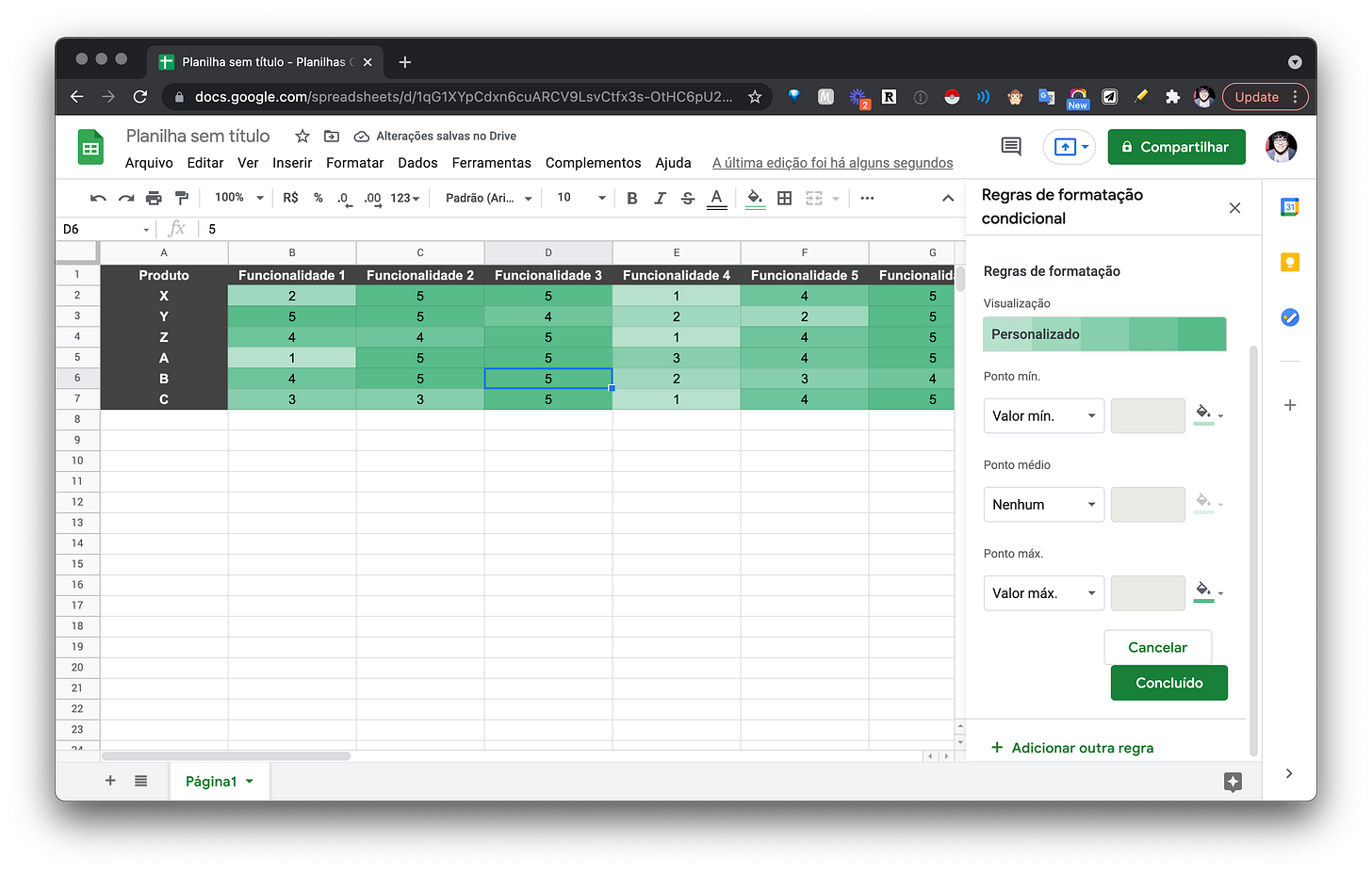The height and width of the screenshot is (874, 1372).
Task: Toggle bold formatting on selected cell
Action: pyautogui.click(x=631, y=198)
